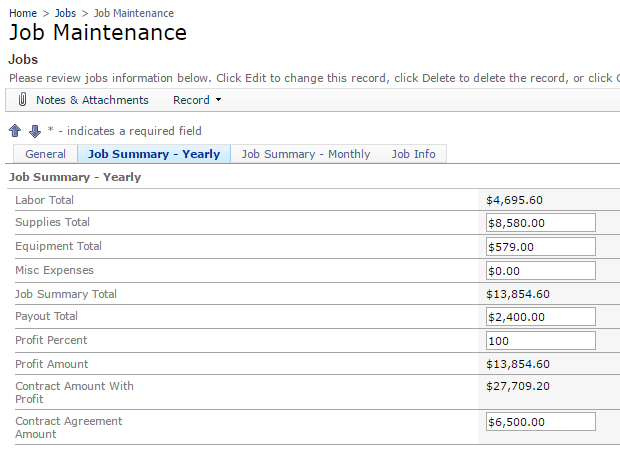
Task: Click the up arrow record icon
Action: click(15, 131)
